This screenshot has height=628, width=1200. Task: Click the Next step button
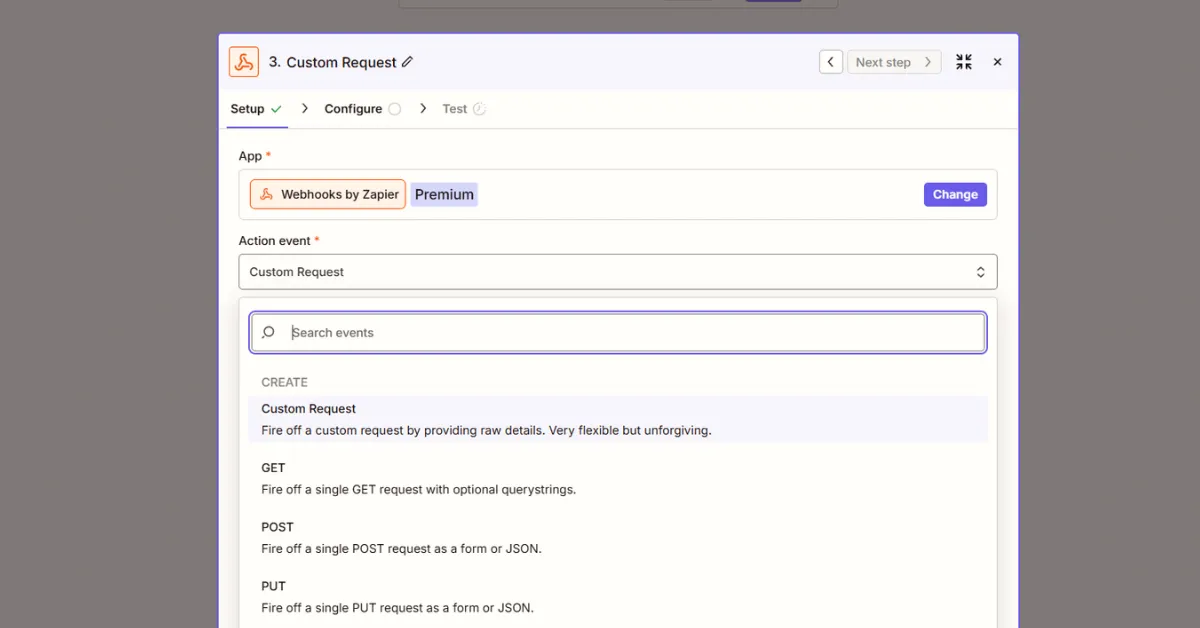[x=889, y=61]
